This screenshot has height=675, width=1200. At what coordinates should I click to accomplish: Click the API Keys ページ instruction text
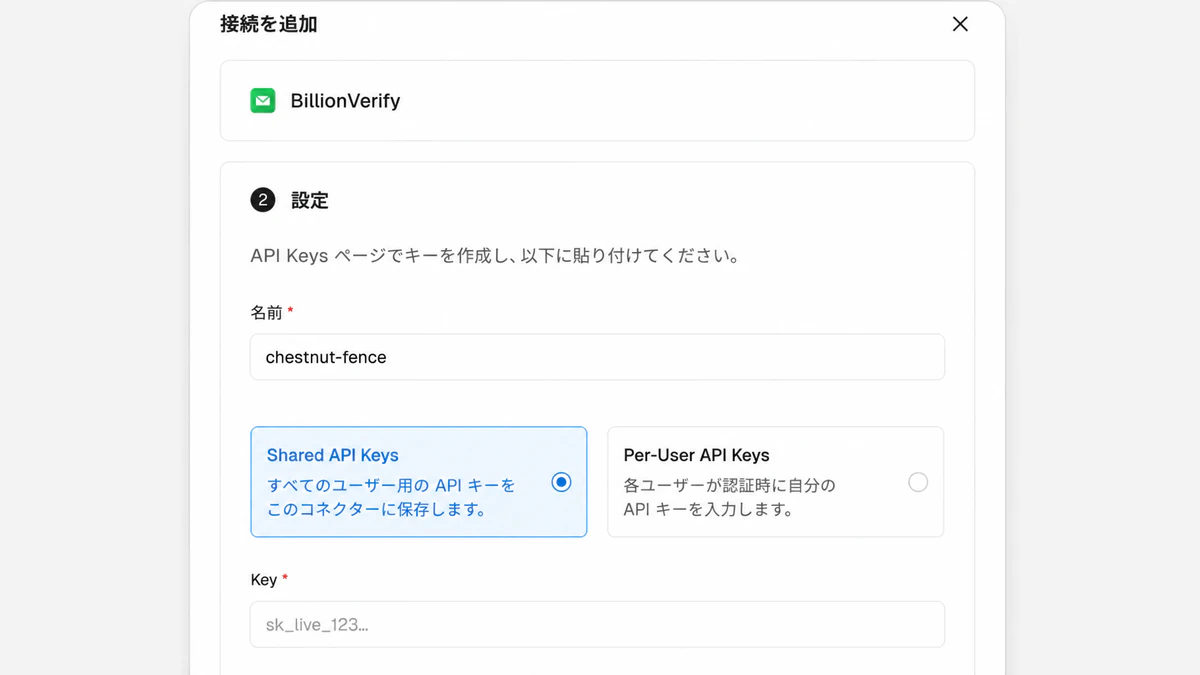[495, 256]
